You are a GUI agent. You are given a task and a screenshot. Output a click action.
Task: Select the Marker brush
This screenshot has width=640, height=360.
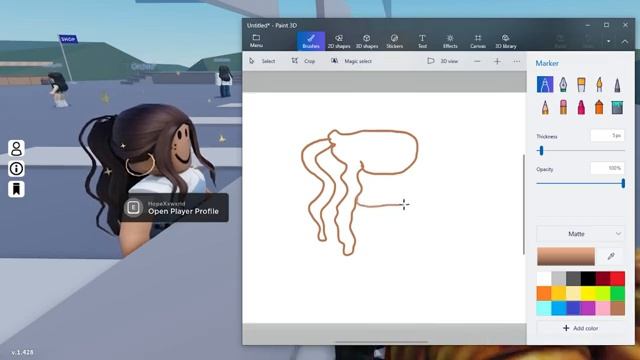coord(545,84)
